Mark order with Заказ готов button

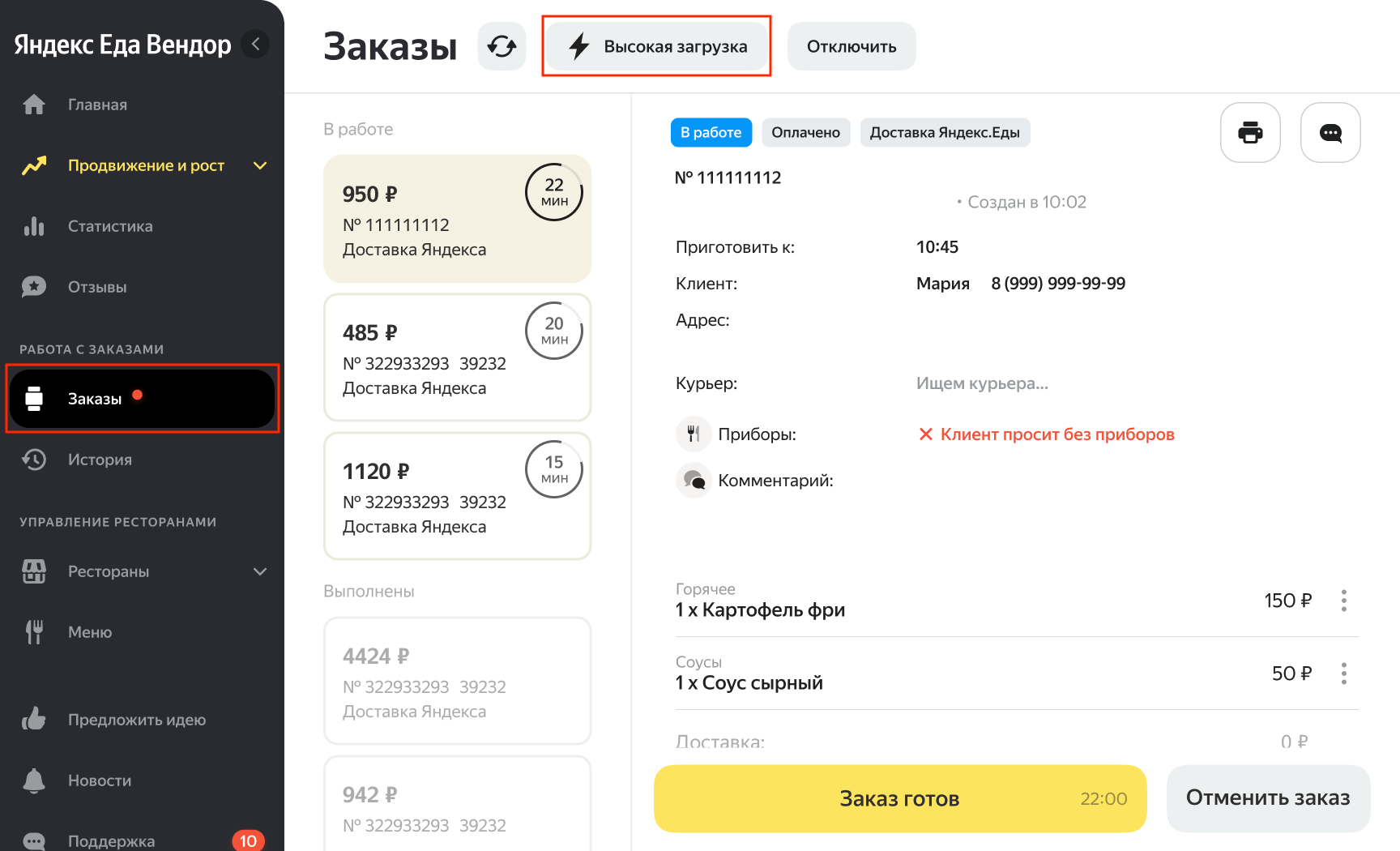pyautogui.click(x=900, y=798)
